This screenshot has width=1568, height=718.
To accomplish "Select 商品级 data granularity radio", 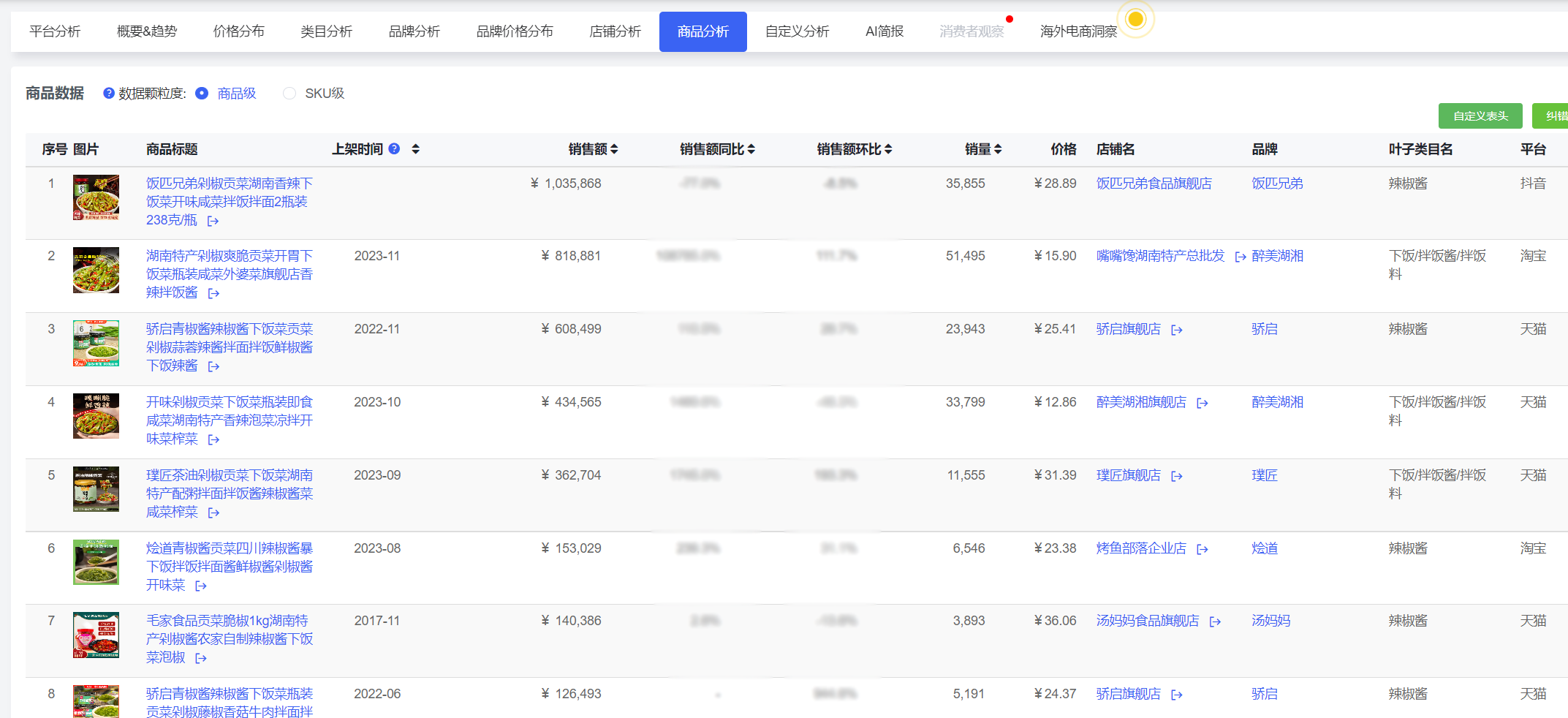I will coord(202,93).
